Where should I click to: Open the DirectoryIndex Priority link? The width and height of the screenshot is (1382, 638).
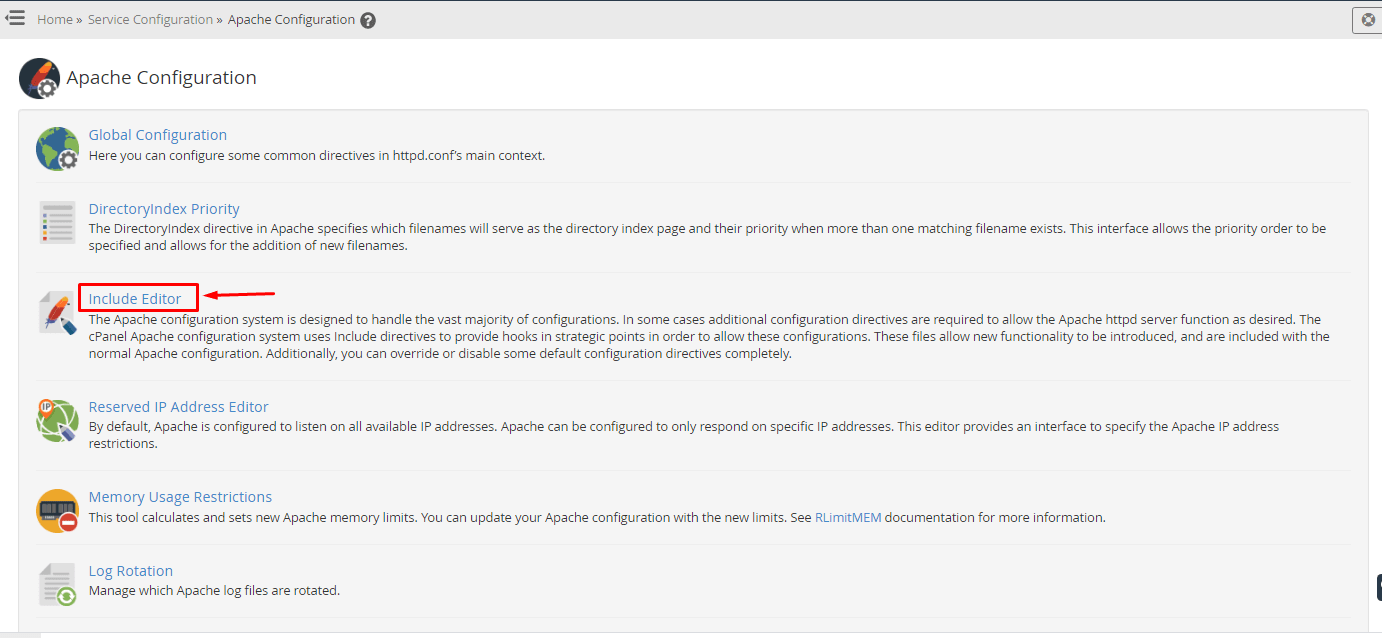(164, 209)
